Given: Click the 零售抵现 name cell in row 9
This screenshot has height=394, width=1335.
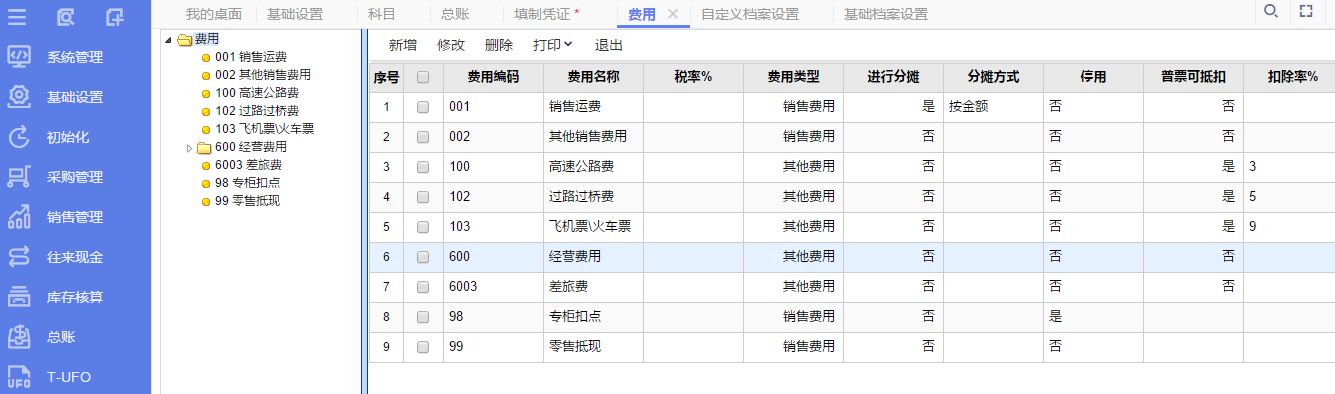Looking at the screenshot, I should click(x=593, y=347).
